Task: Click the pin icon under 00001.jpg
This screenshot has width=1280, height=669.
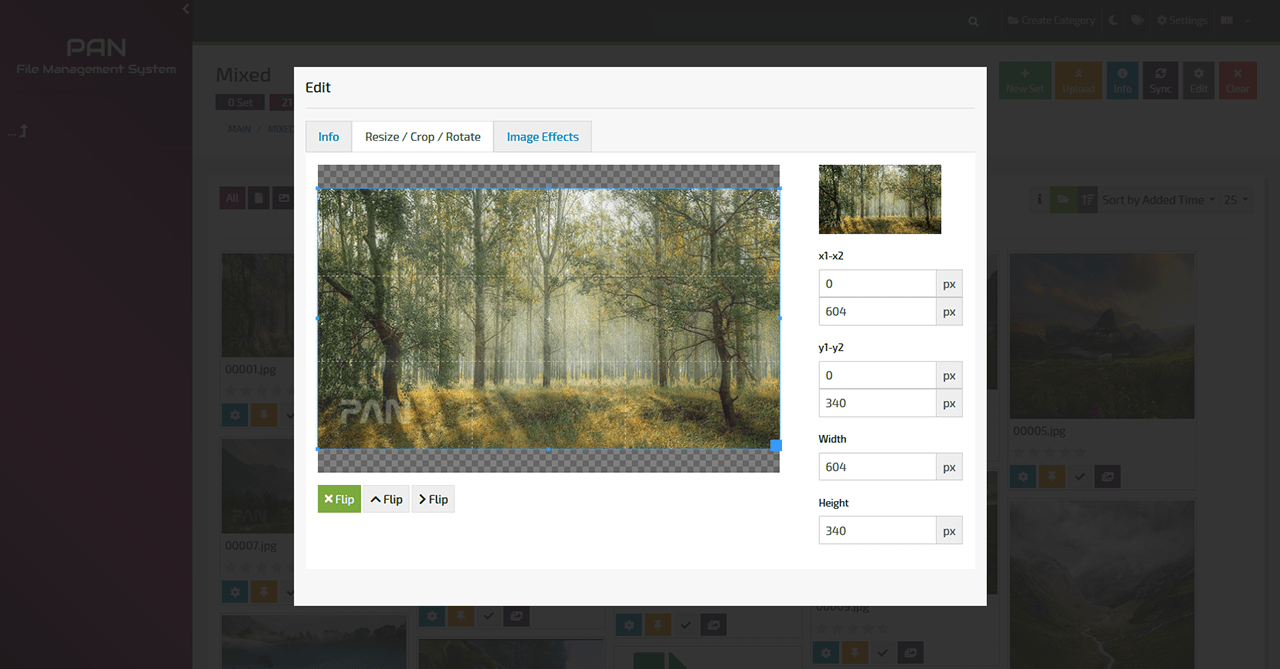Action: [263, 414]
